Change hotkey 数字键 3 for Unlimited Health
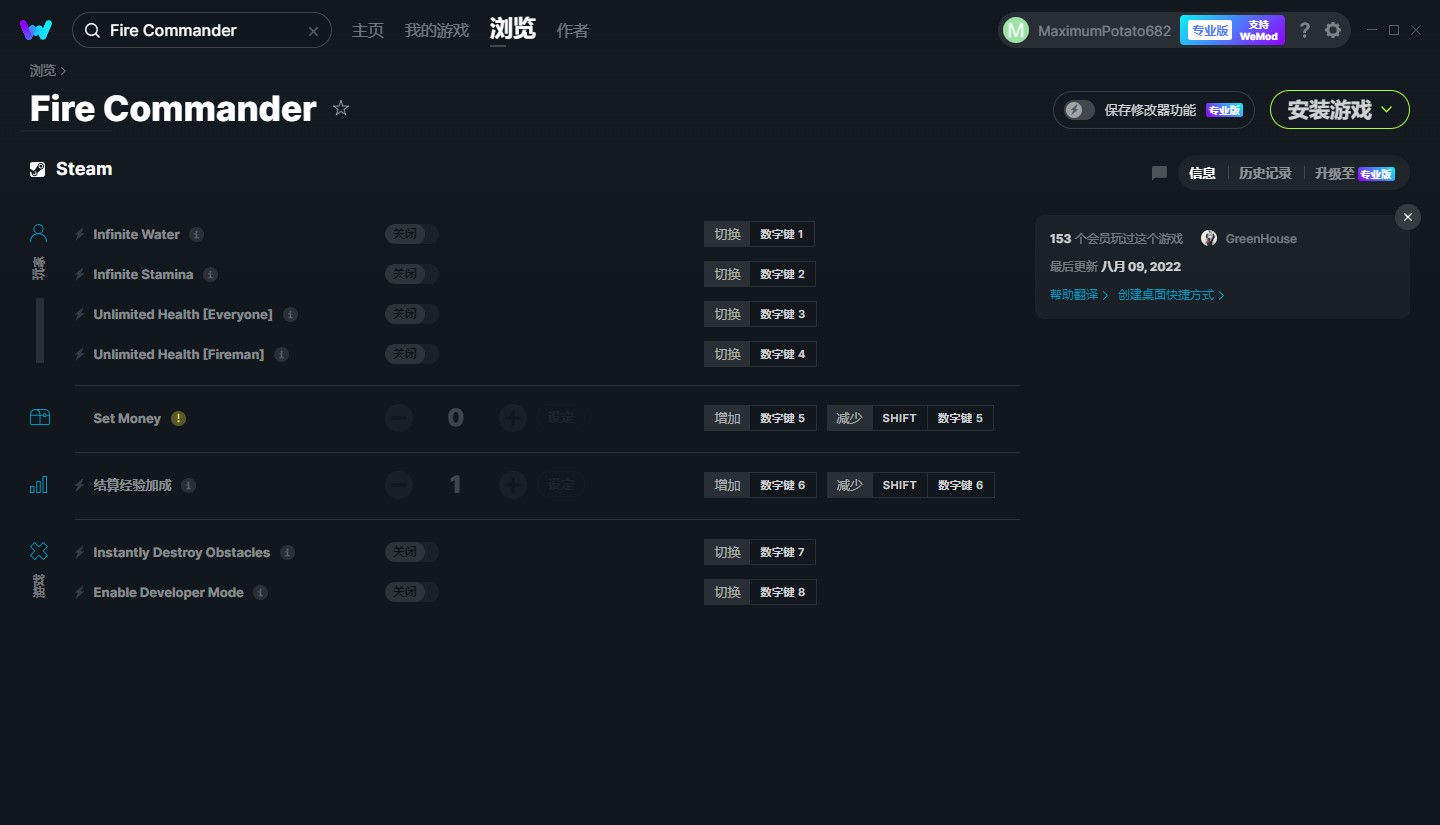The image size is (1440, 825). 782,314
